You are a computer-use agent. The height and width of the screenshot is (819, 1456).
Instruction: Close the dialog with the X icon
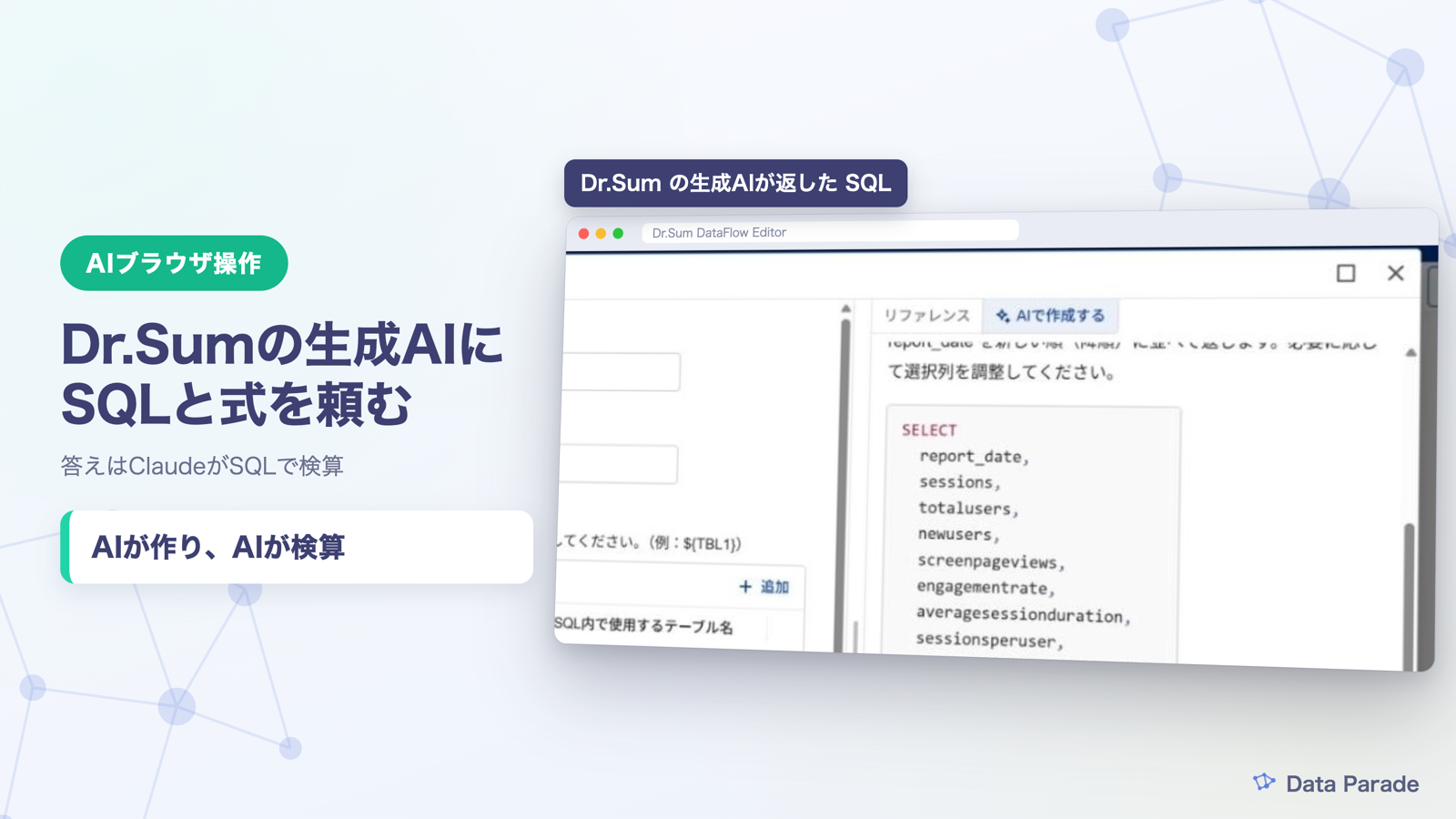1395,273
